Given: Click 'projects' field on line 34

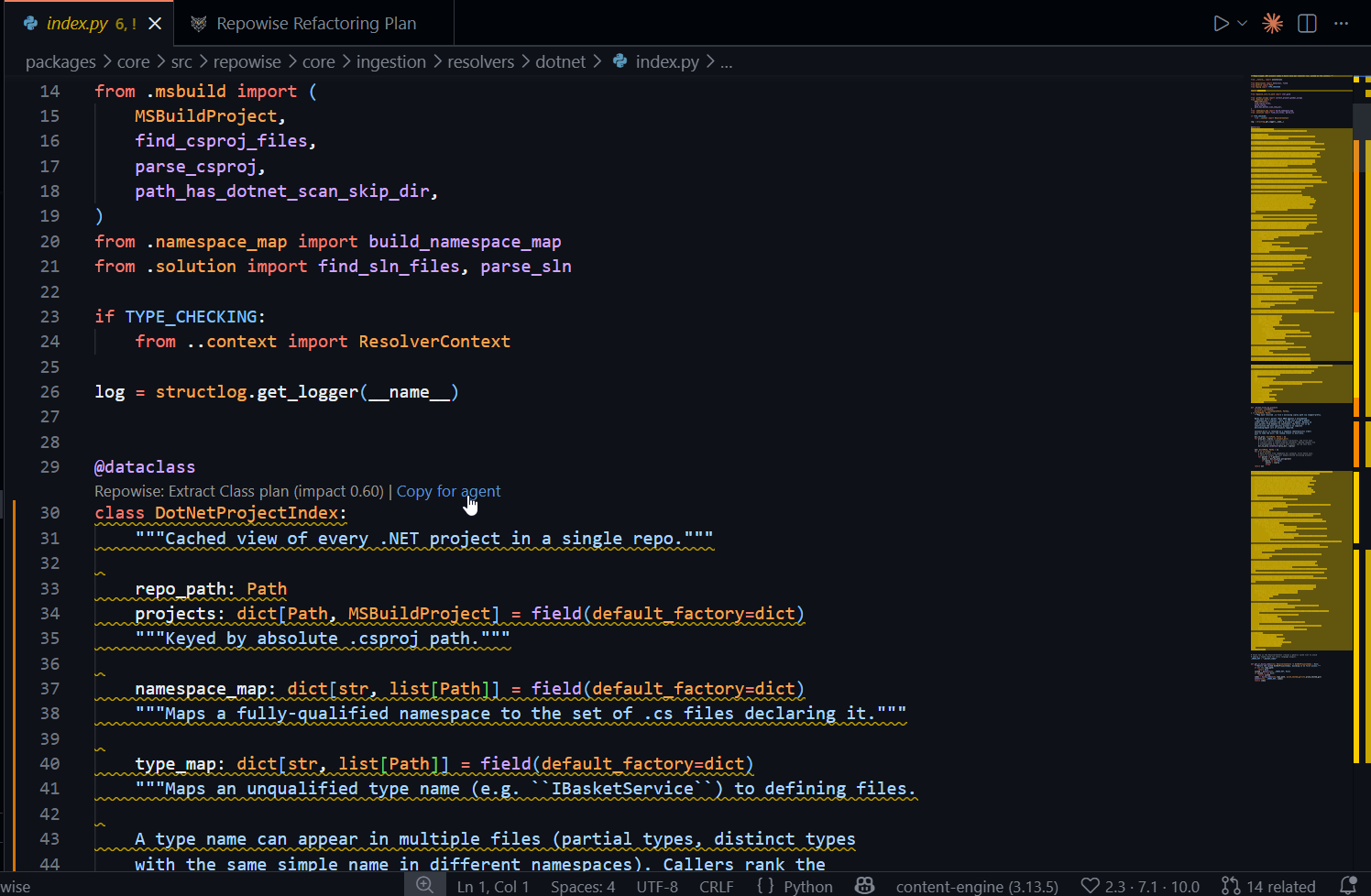Looking at the screenshot, I should click(x=175, y=614).
